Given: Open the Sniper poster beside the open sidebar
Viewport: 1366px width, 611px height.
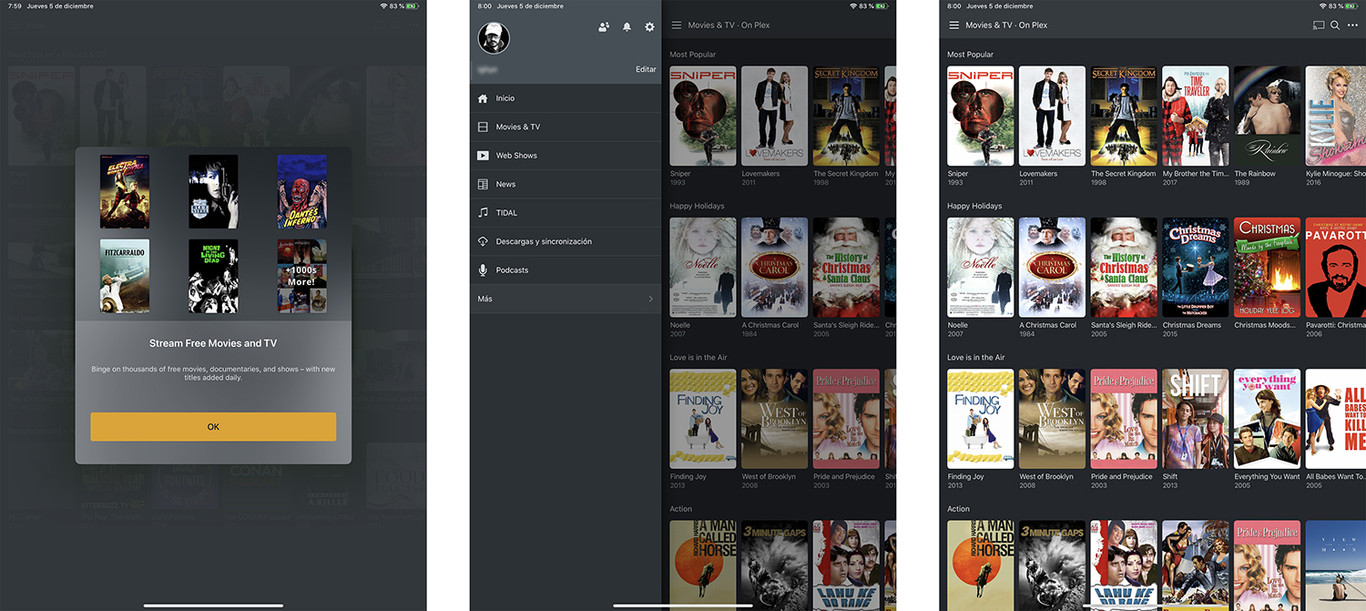Looking at the screenshot, I should [703, 116].
